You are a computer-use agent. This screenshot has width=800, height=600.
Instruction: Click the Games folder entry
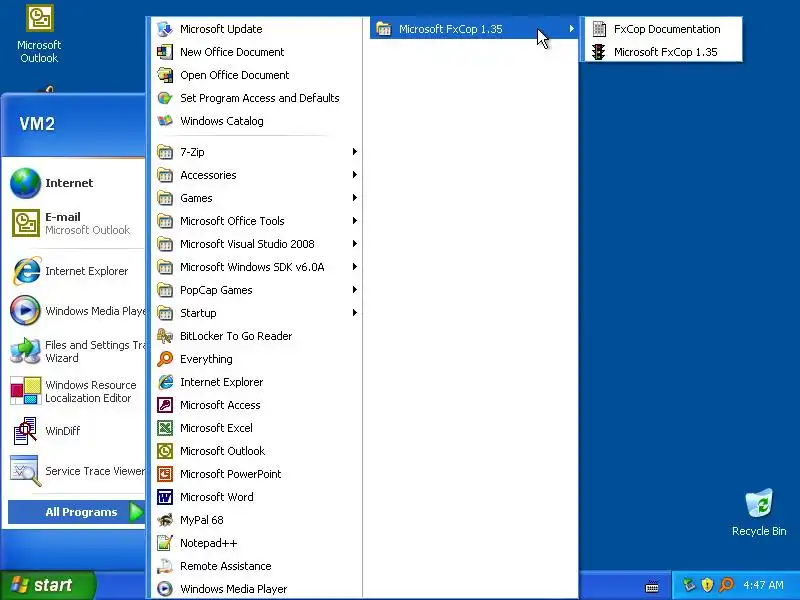(x=257, y=197)
